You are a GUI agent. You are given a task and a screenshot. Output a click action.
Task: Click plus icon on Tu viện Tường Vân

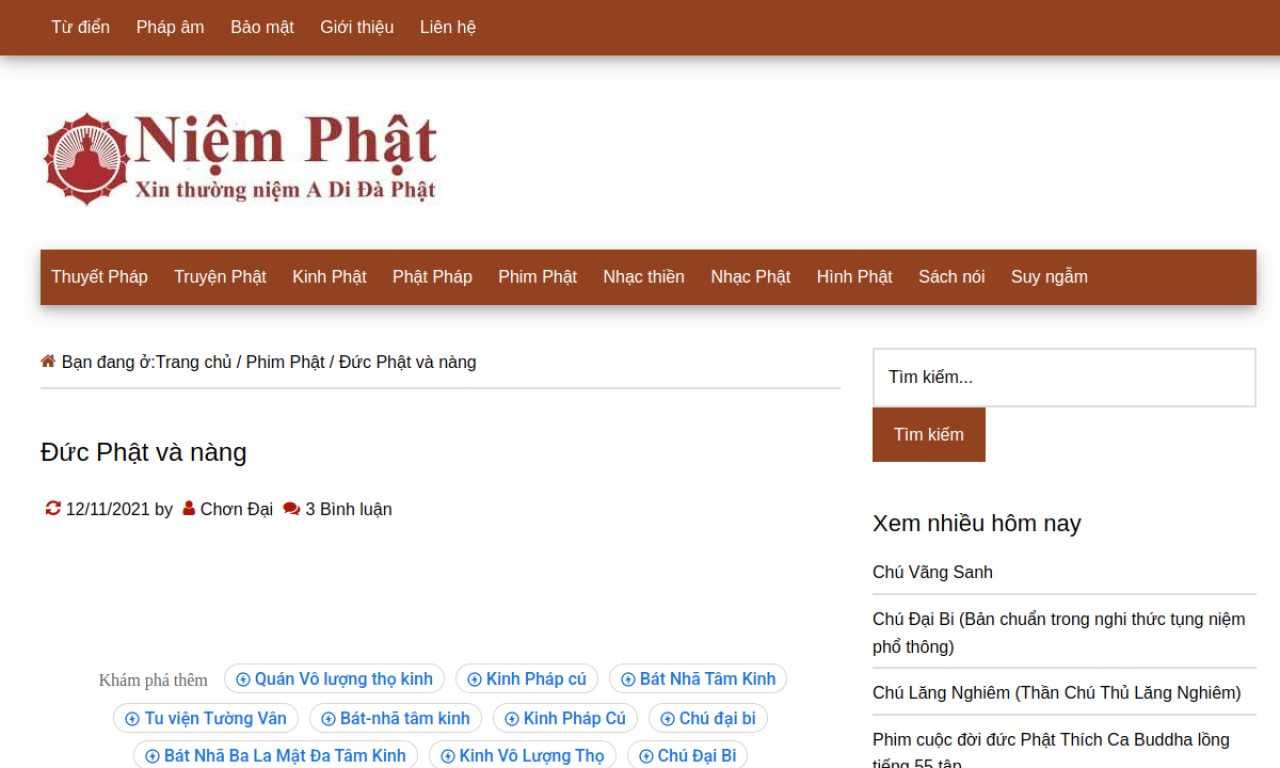132,718
